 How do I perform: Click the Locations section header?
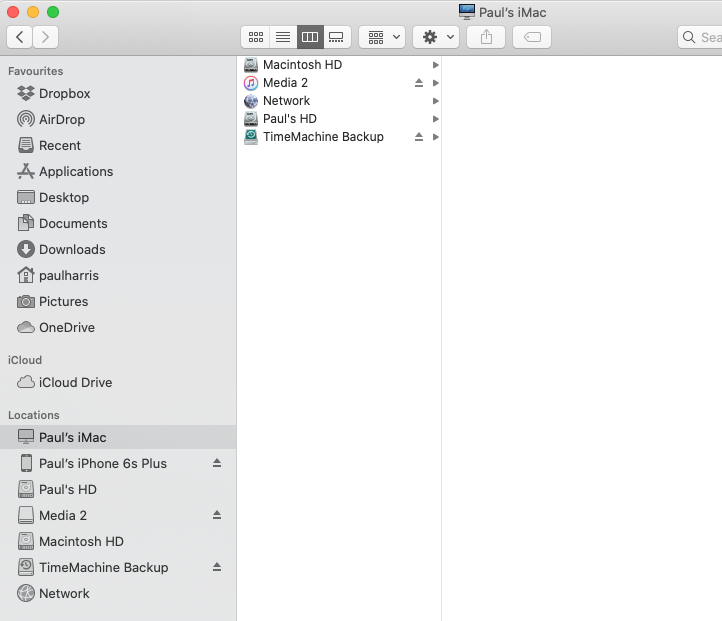pyautogui.click(x=34, y=415)
